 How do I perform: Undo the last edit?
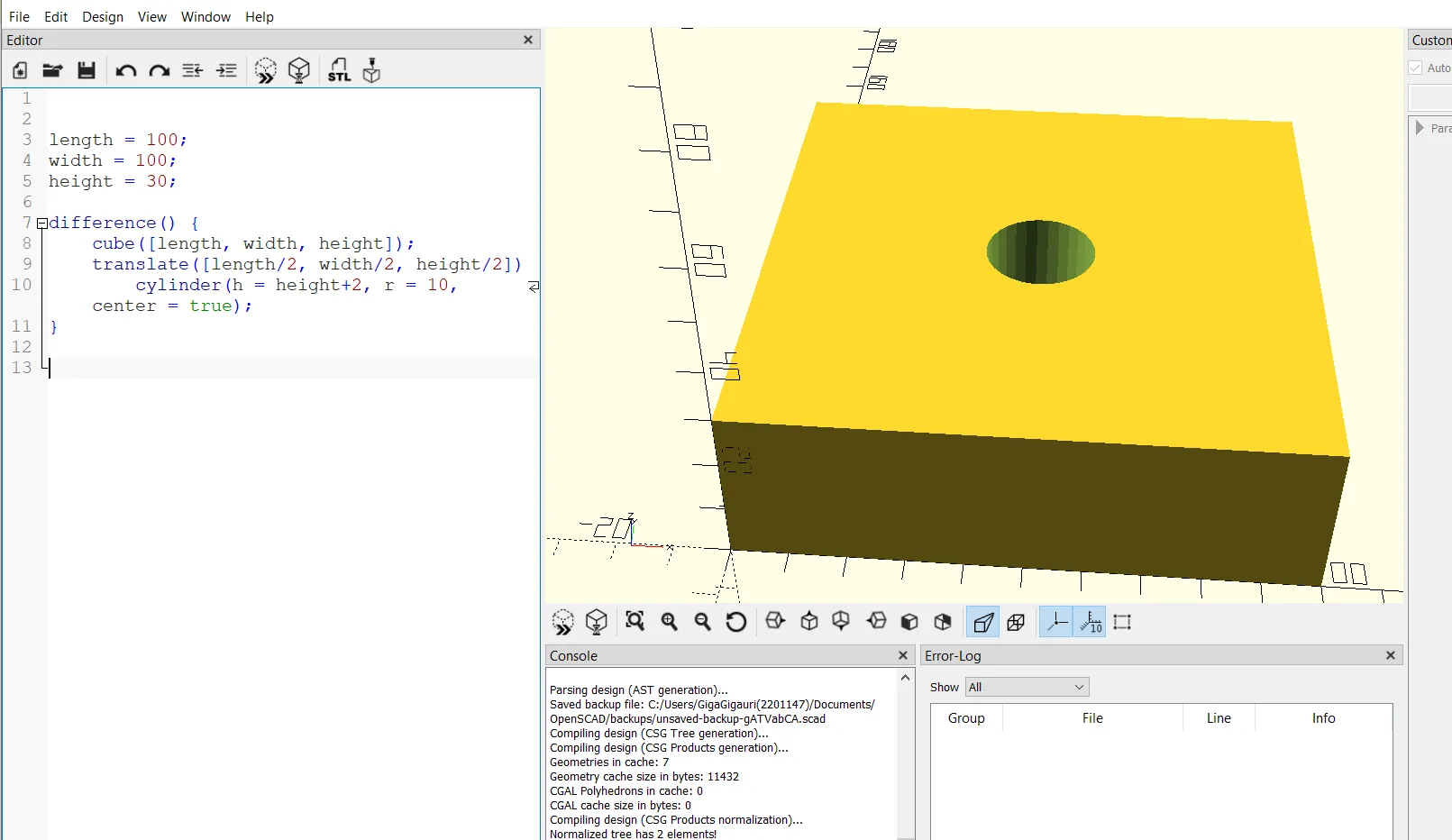click(x=125, y=70)
